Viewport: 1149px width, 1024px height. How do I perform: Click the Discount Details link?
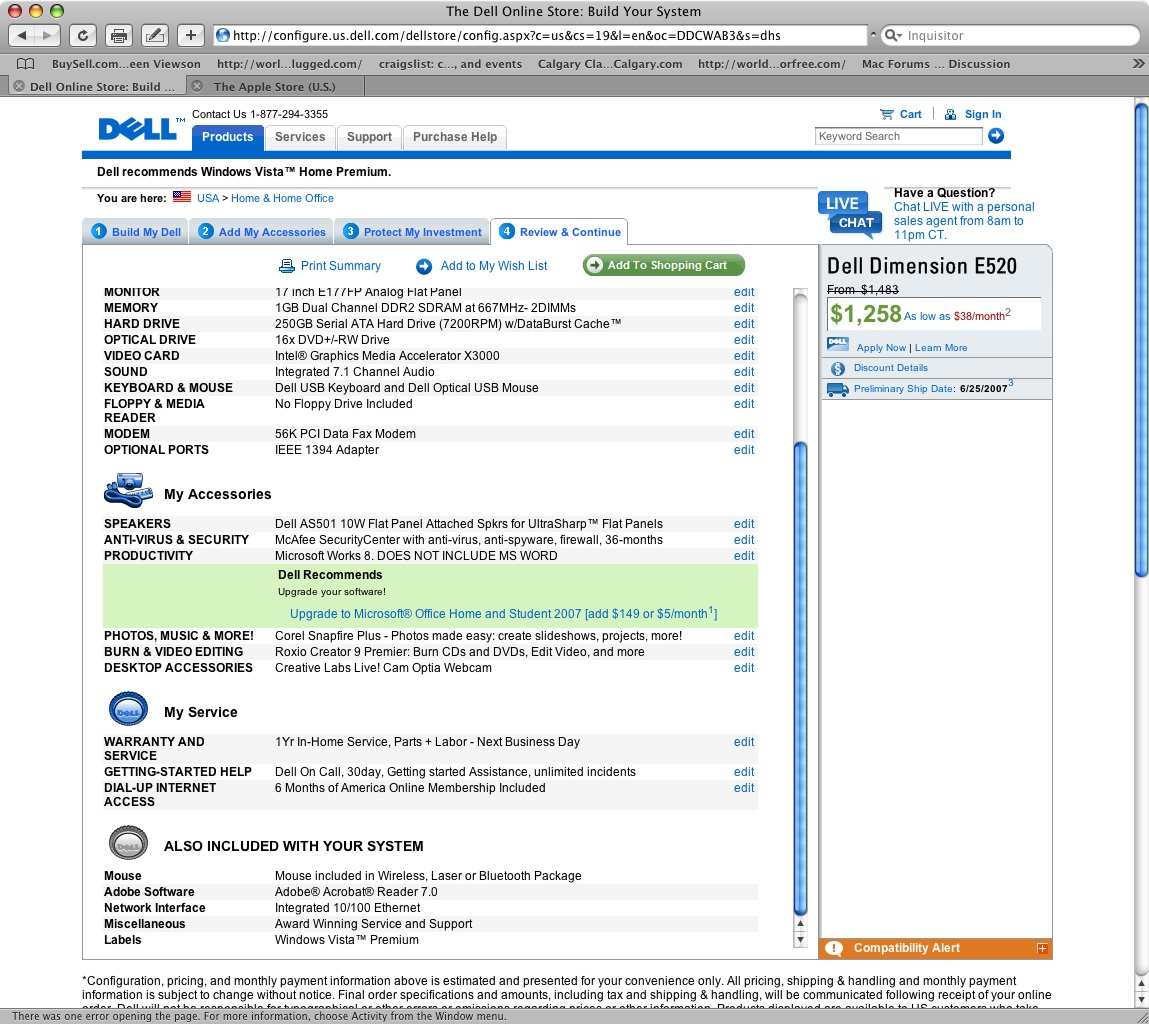[x=890, y=368]
